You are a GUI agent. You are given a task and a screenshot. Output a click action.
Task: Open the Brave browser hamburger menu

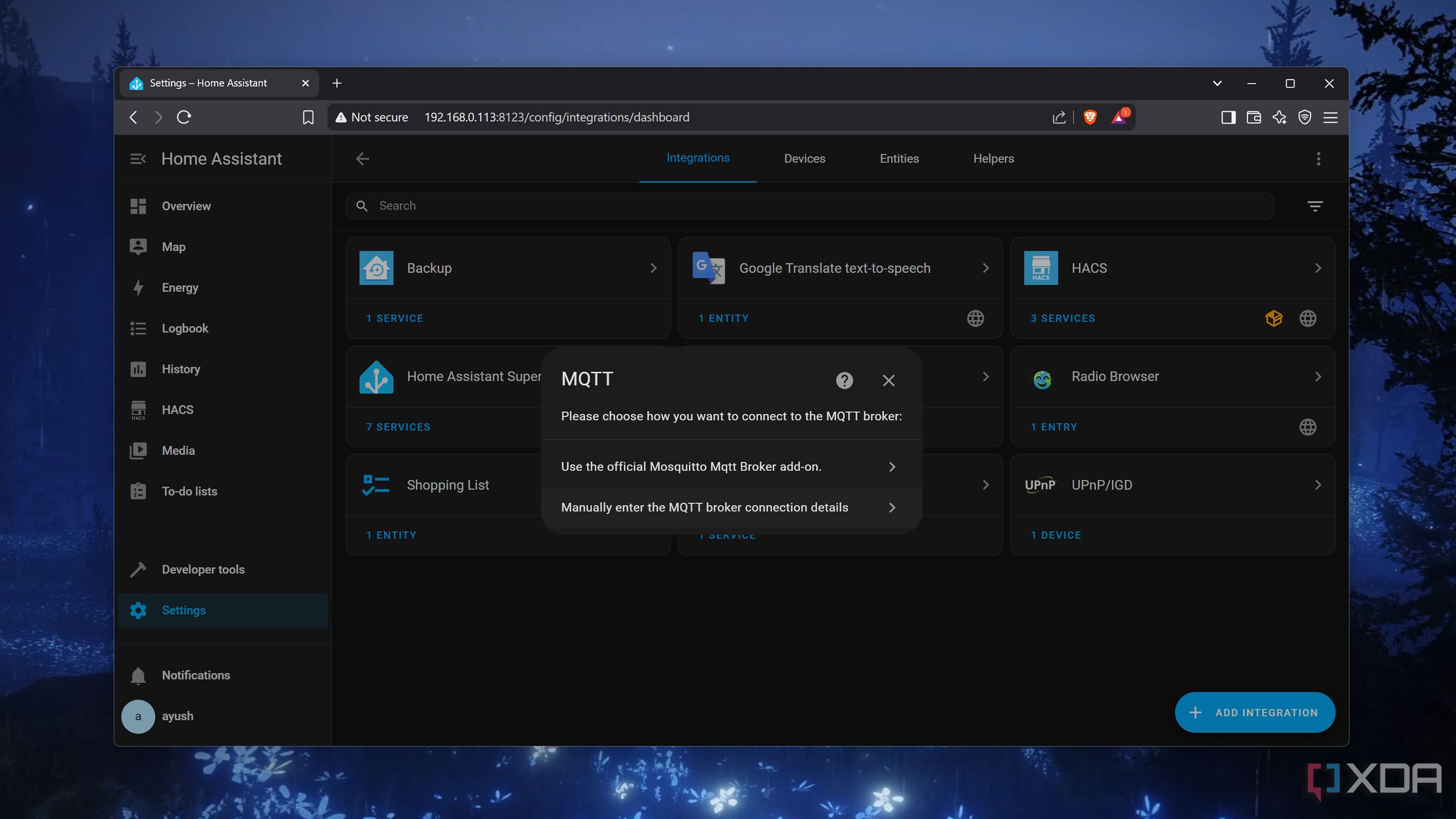coord(1330,117)
